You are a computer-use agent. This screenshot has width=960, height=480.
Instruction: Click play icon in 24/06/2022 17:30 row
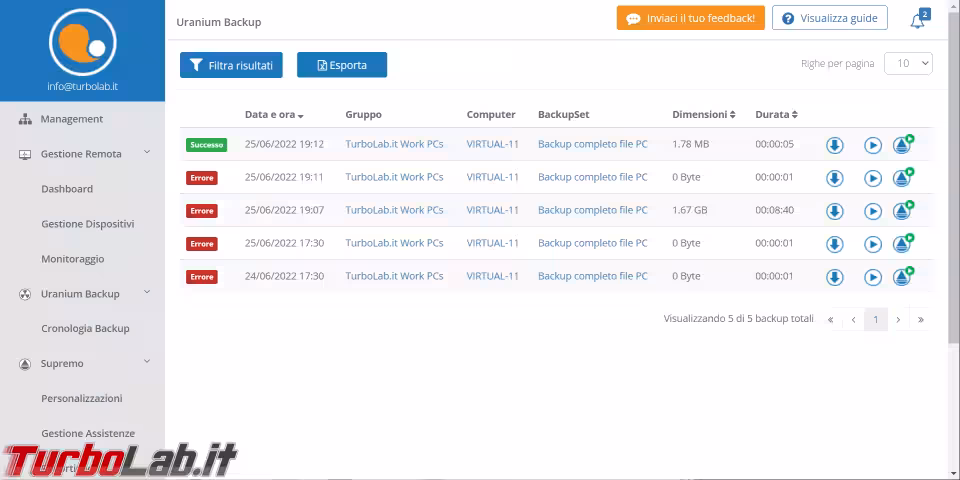coord(873,278)
